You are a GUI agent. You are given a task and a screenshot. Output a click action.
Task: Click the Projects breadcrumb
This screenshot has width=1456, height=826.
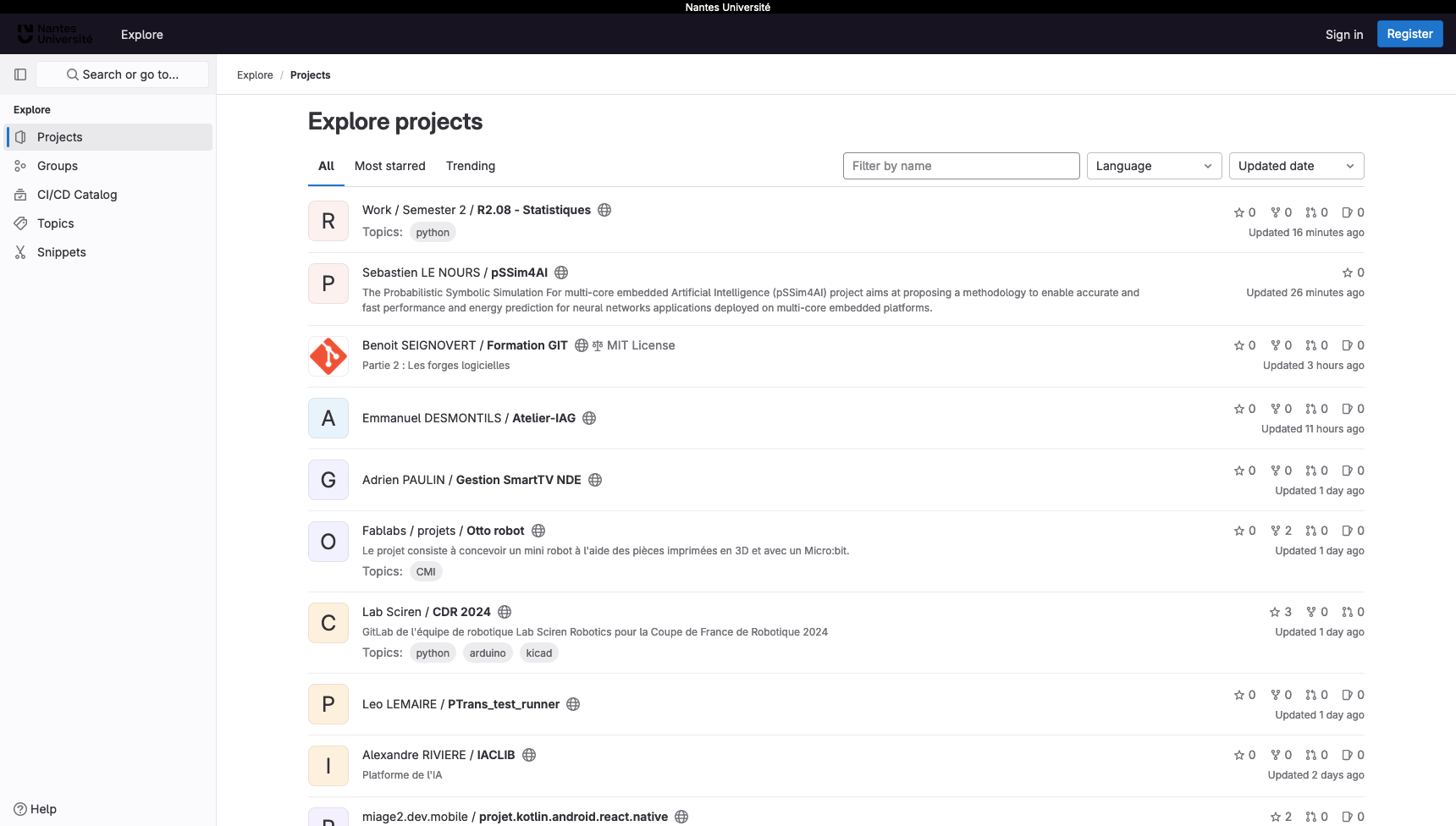310,75
